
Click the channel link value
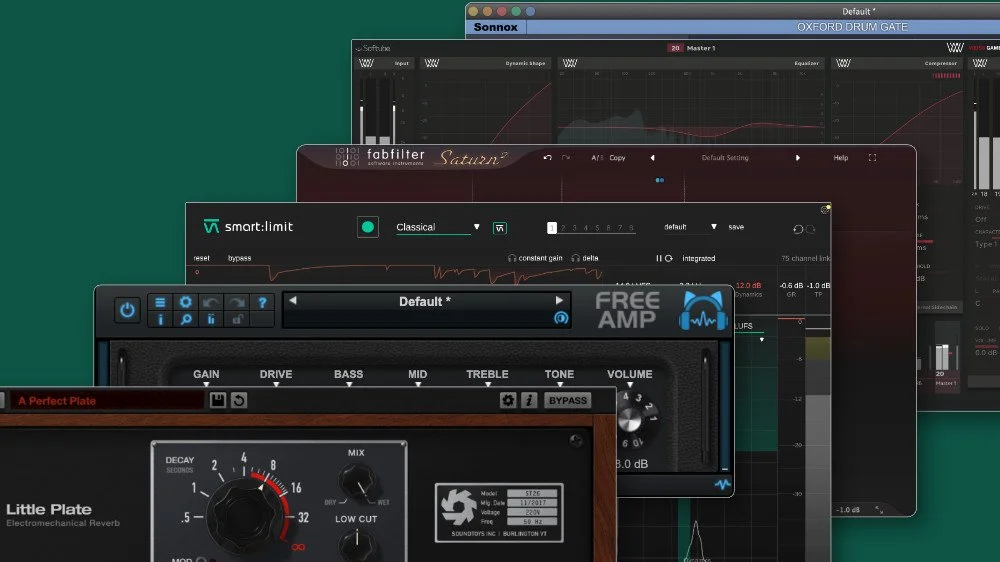[x=805, y=258]
